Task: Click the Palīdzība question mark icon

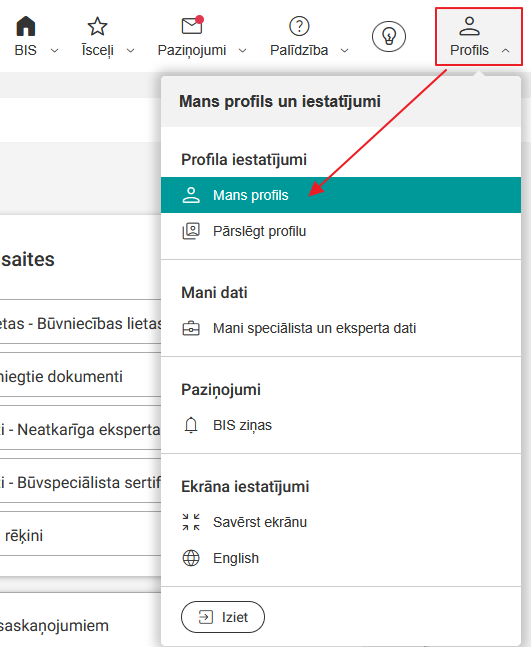Action: point(299,26)
